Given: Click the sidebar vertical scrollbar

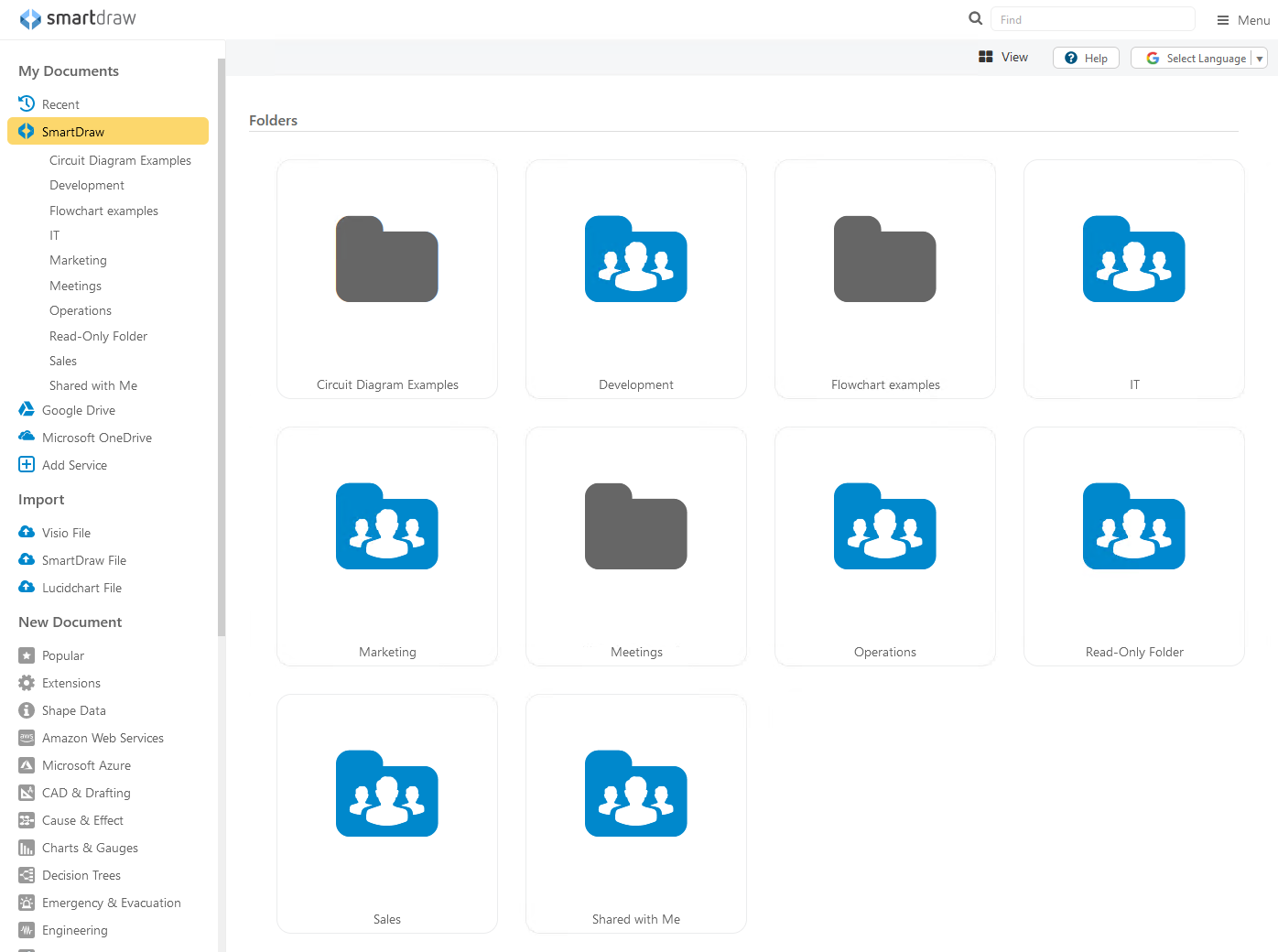Looking at the screenshot, I should pos(221,348).
